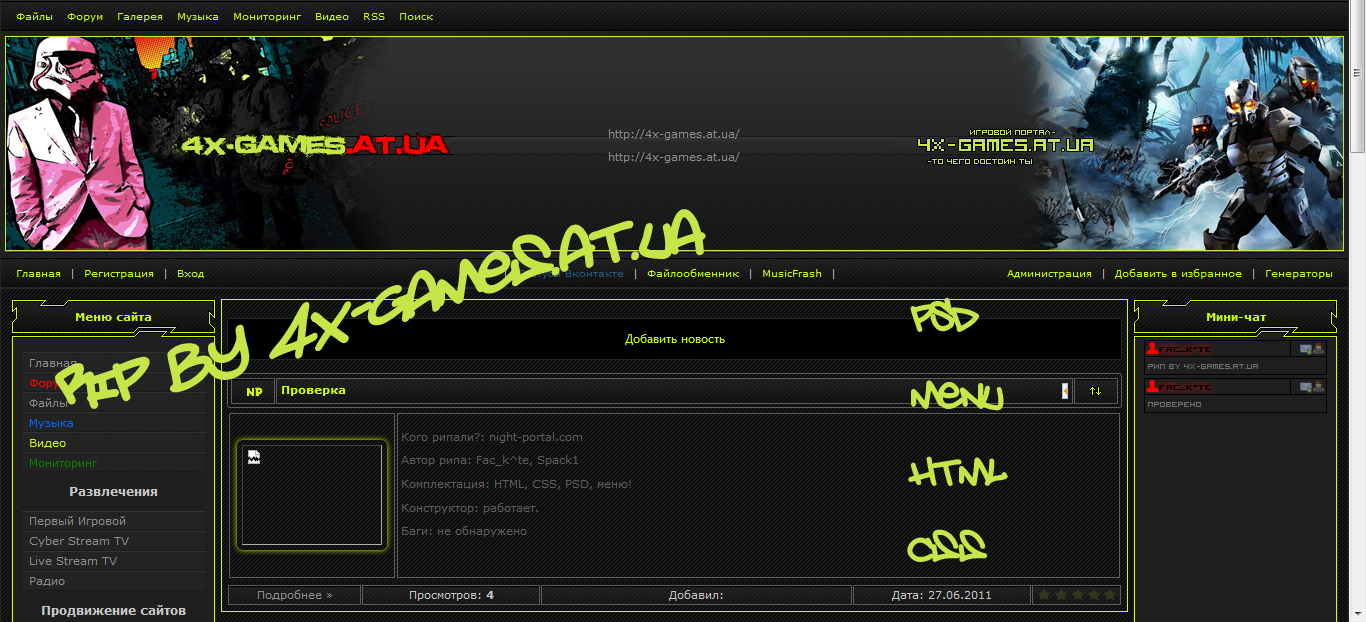This screenshot has height=622, width=1366.
Task: Open Live Stream TV in sidebar
Action: 73,561
